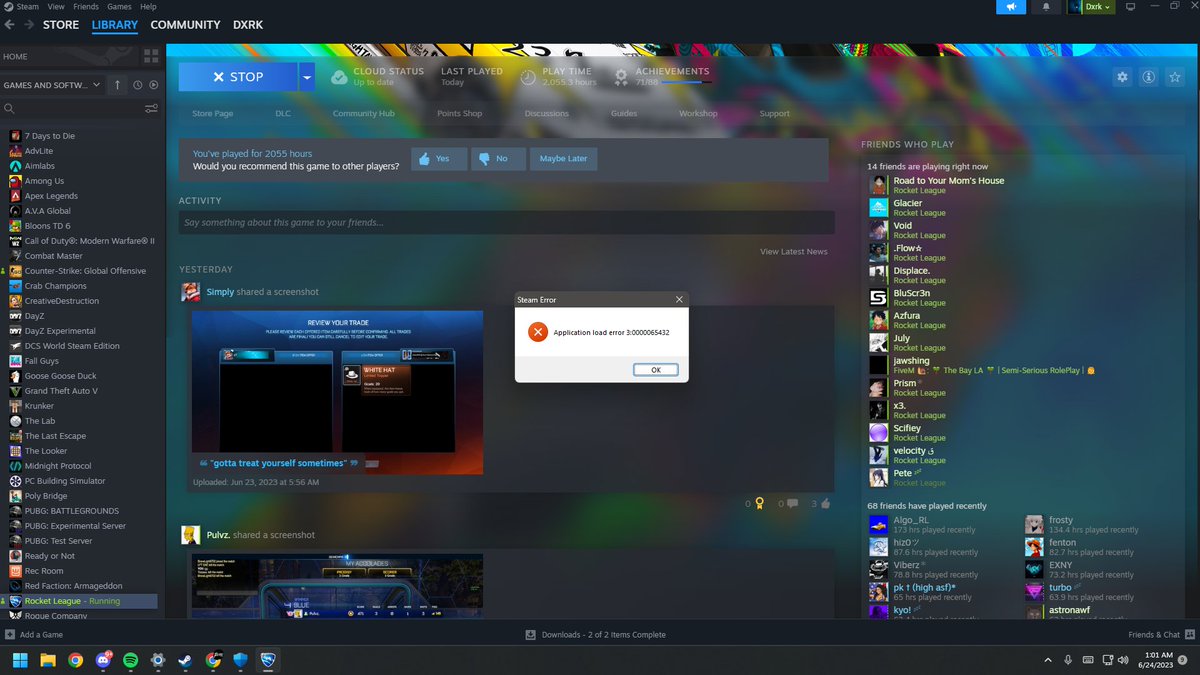Open the game settings gear icon

tap(1122, 77)
